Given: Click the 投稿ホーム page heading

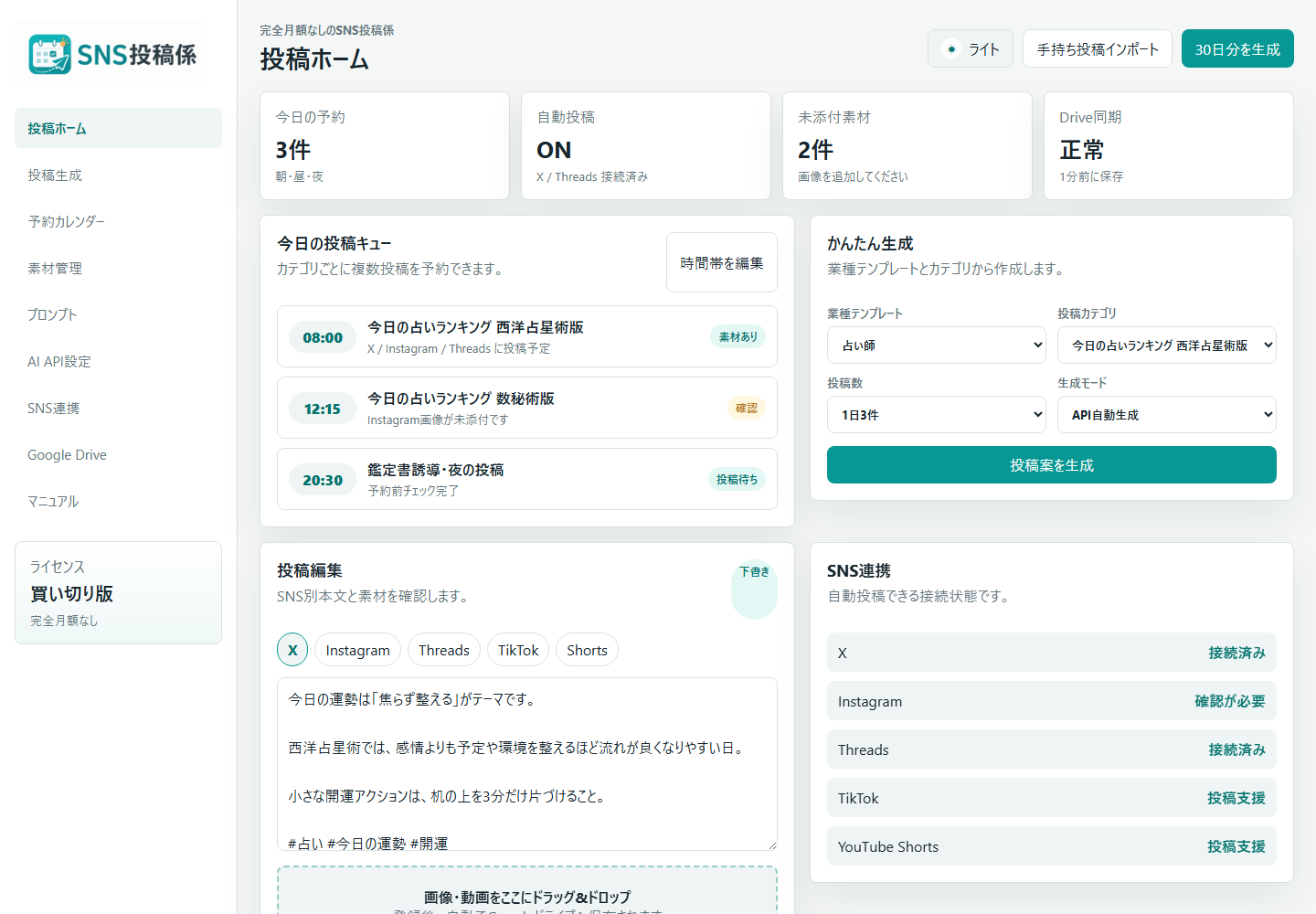Looking at the screenshot, I should [314, 59].
